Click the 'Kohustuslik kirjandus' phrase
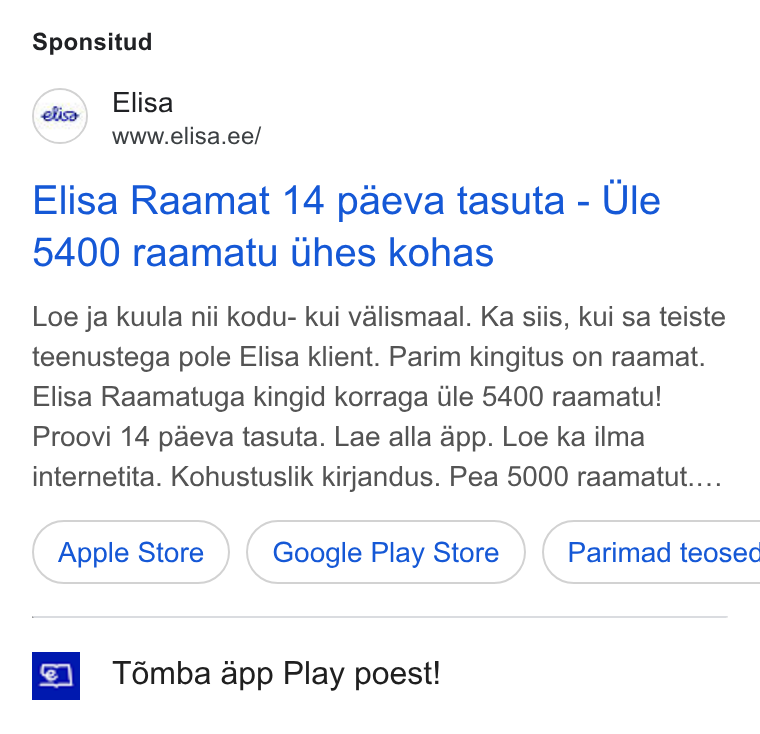 click(305, 477)
